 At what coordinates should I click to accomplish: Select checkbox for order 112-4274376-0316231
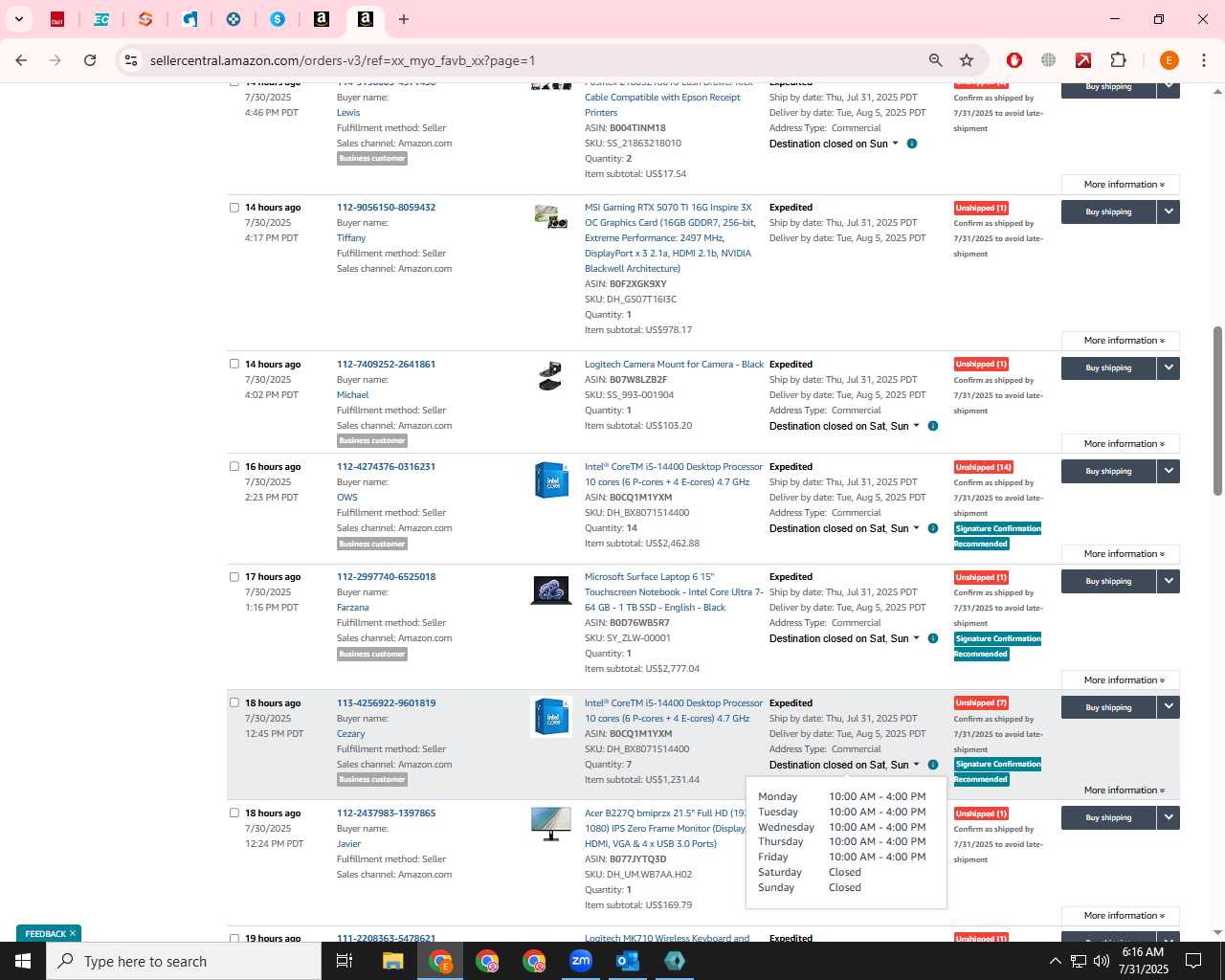click(234, 466)
